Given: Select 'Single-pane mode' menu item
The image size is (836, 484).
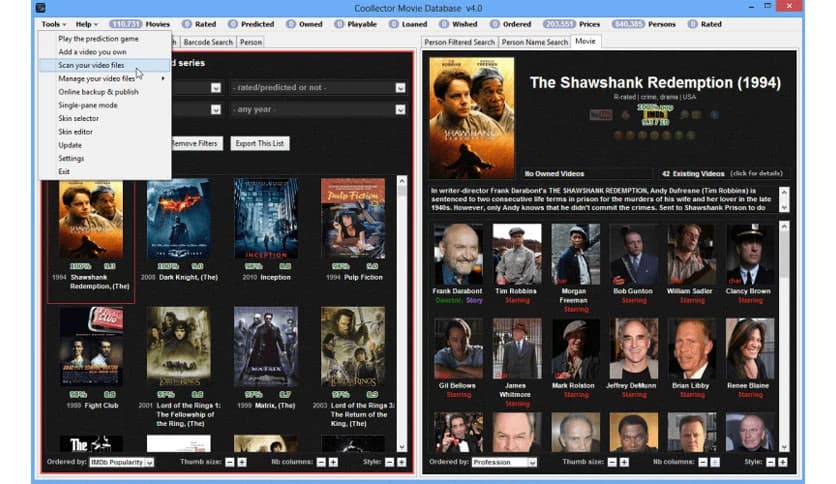Looking at the screenshot, I should (x=105, y=105).
